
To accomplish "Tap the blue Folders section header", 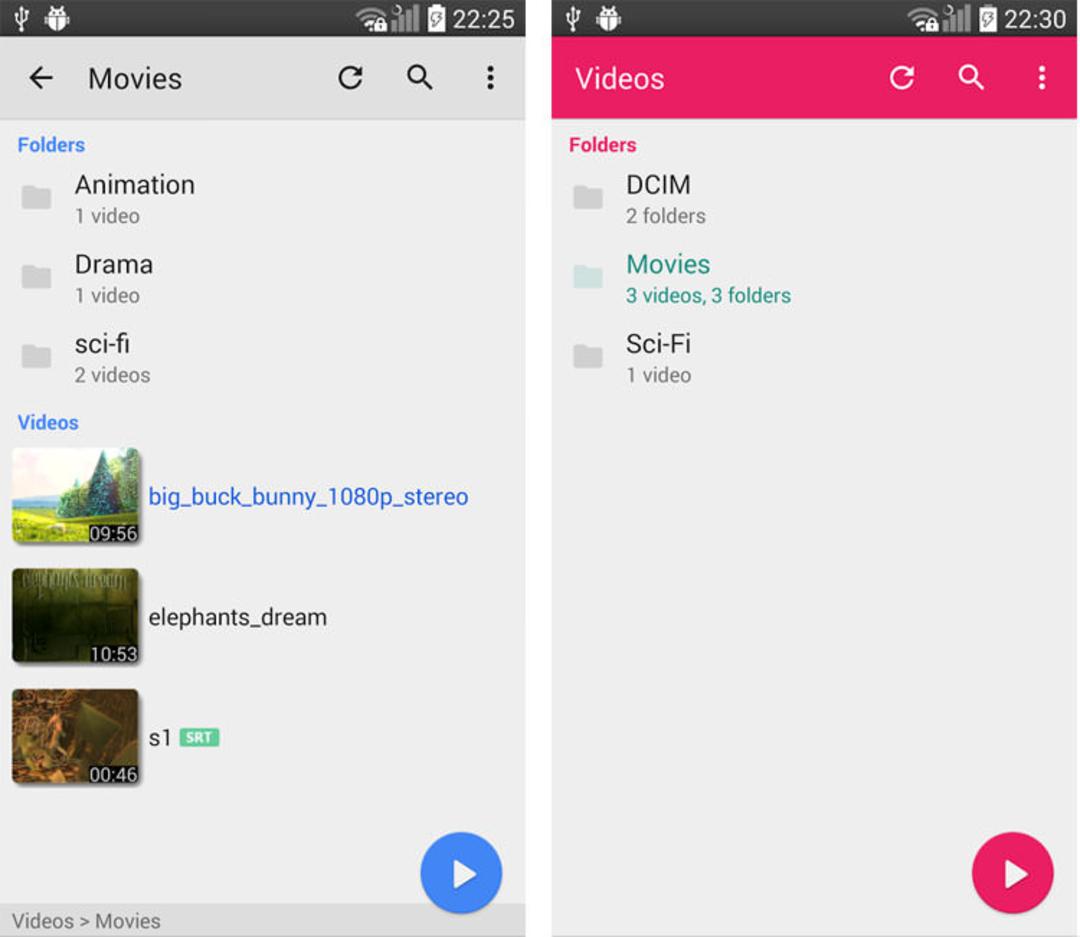I will 51,145.
